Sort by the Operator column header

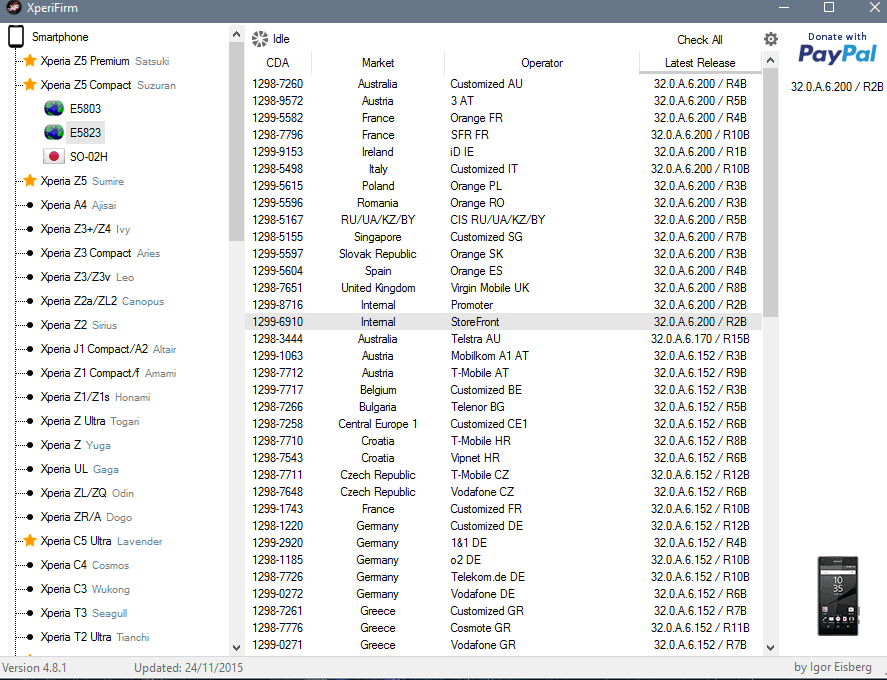pos(542,63)
